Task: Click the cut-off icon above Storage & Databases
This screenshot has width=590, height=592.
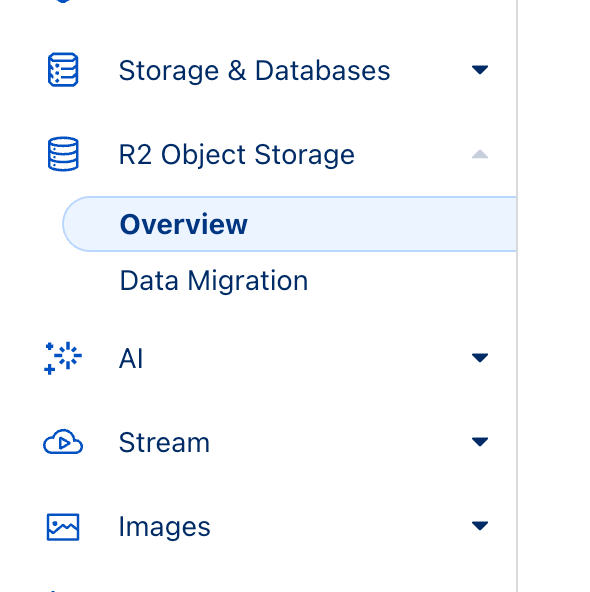Action: 63,1
